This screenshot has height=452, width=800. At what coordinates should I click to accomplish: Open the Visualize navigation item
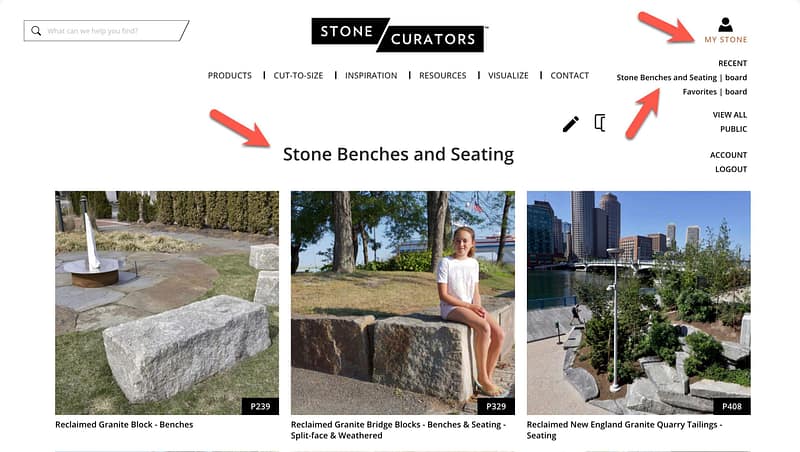[508, 76]
